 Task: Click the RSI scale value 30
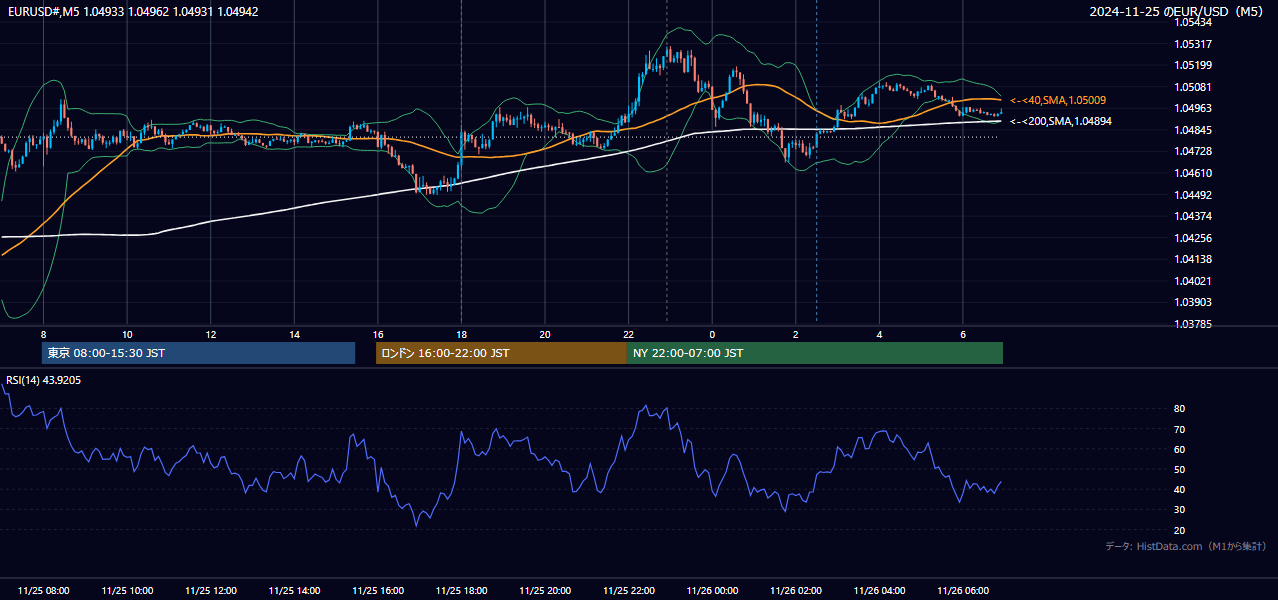coord(1179,510)
